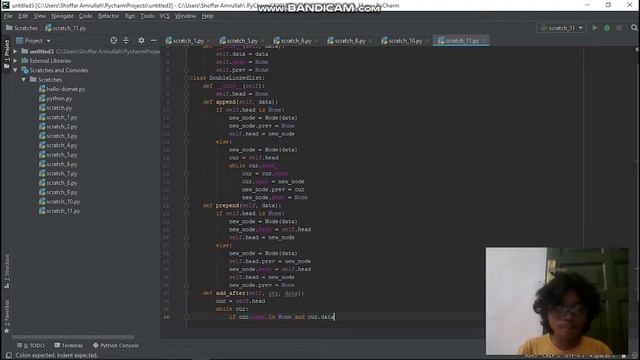Toggle the 2: Favorites side tool window
This screenshot has height=360, width=640.
click(x=7, y=316)
